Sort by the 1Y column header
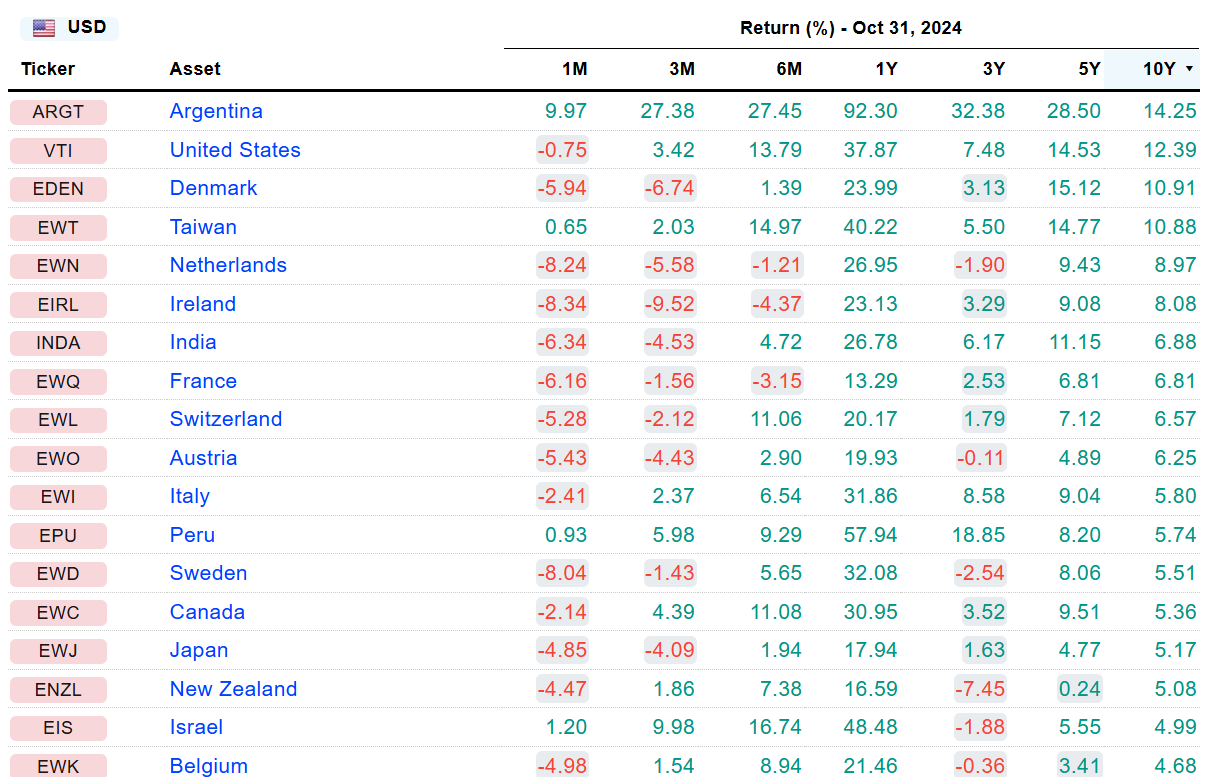This screenshot has width=1209, height=777. click(x=886, y=69)
